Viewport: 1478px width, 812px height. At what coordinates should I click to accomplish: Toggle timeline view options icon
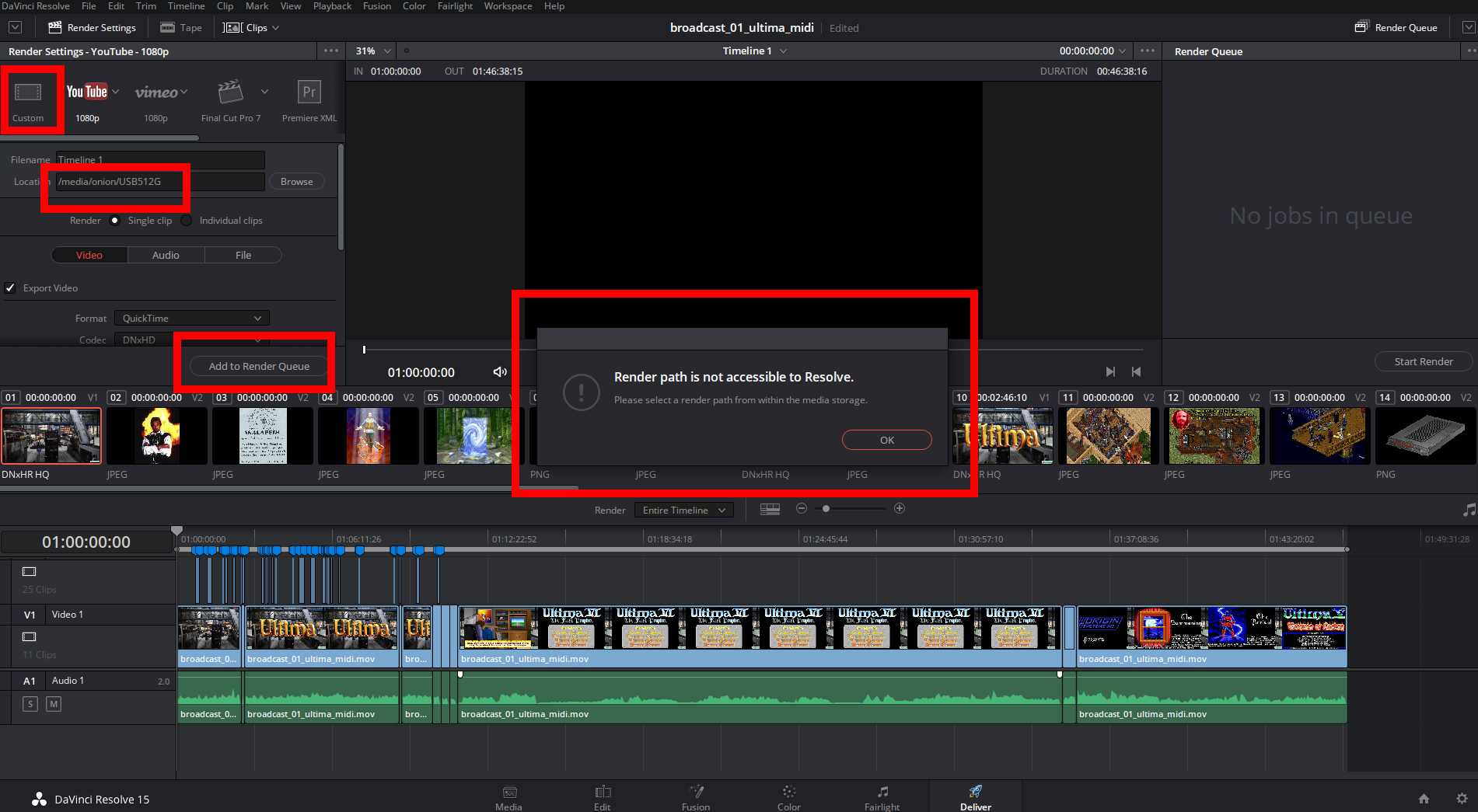pos(770,509)
